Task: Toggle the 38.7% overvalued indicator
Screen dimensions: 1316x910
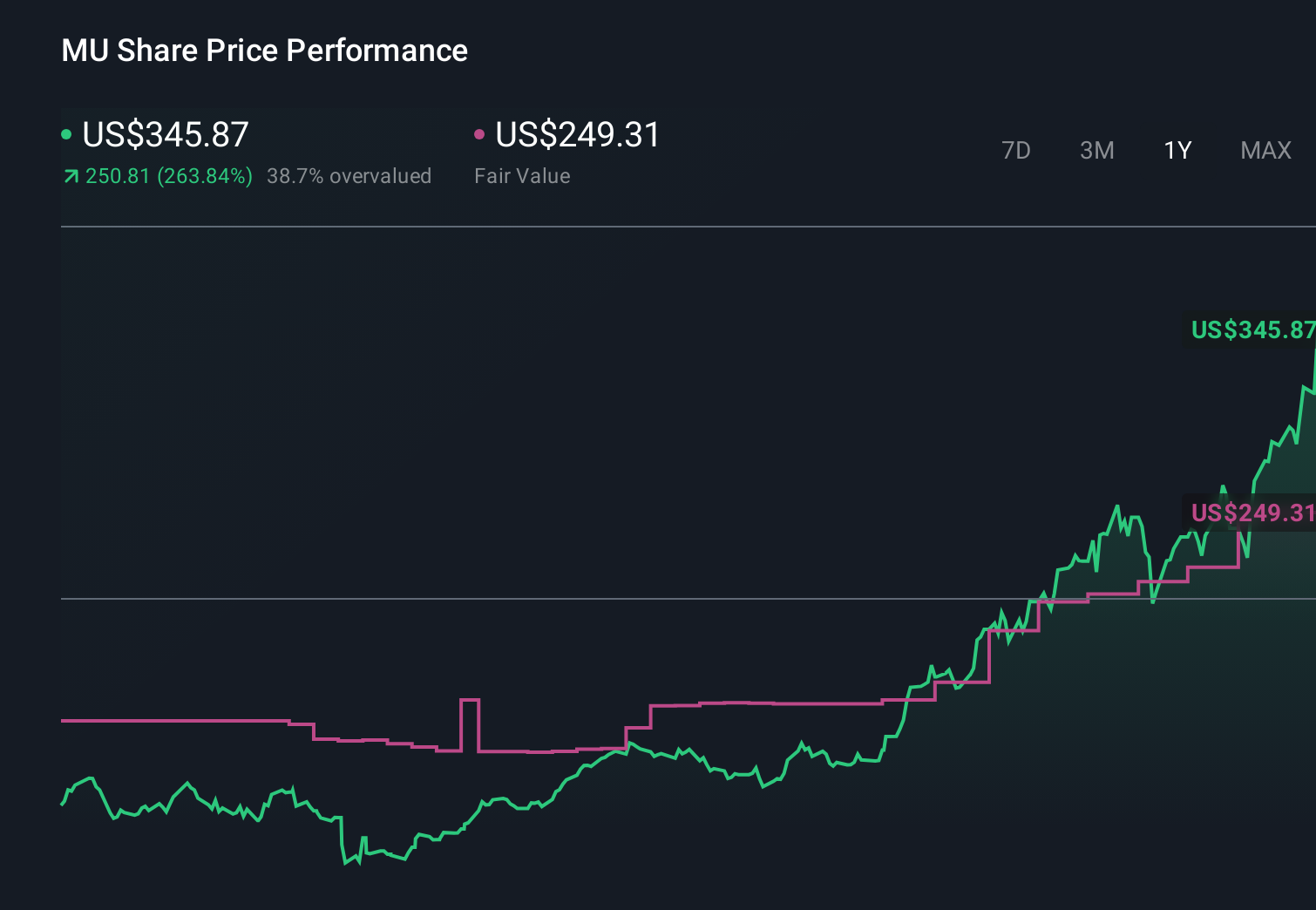Action: [x=349, y=175]
